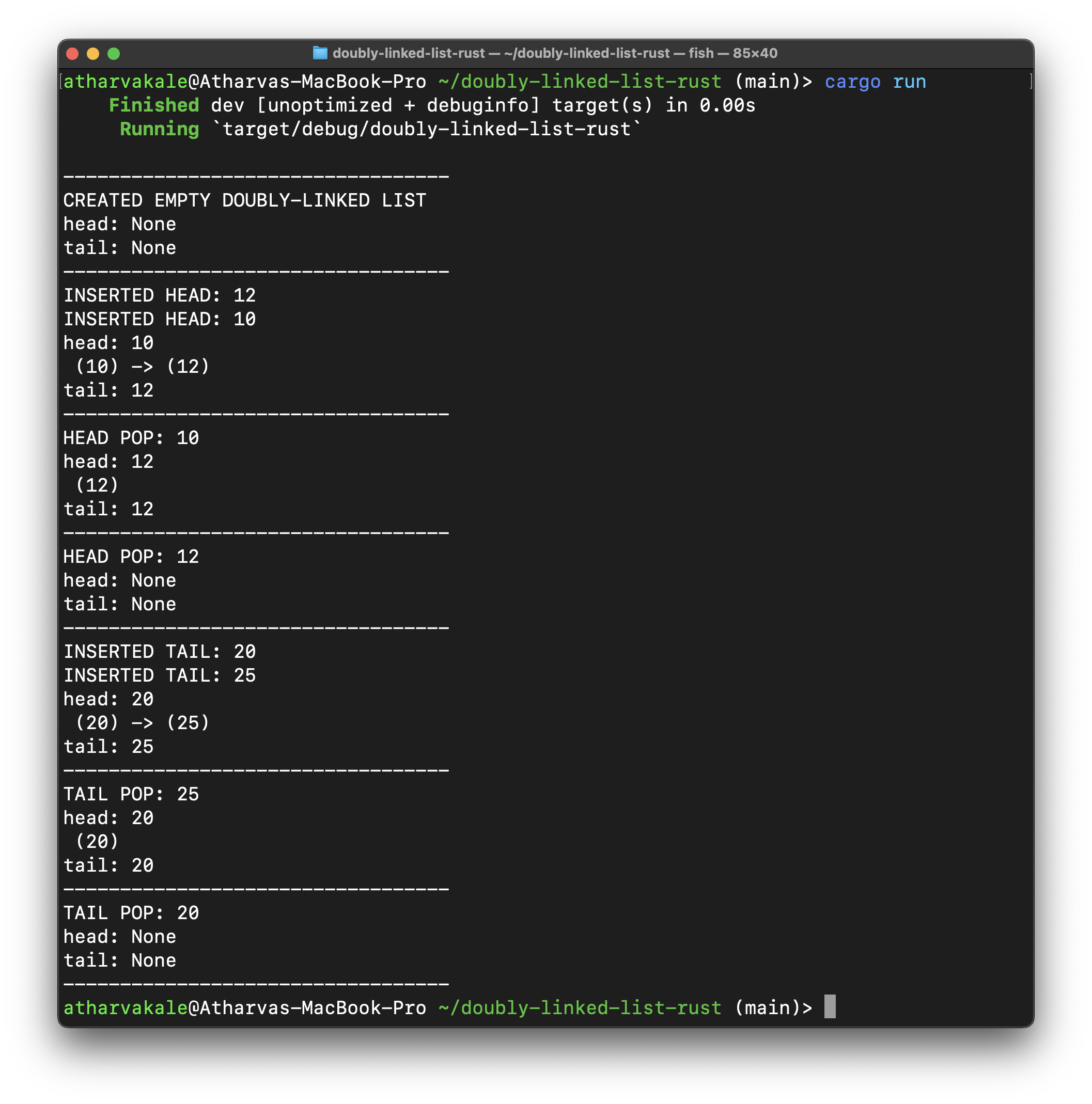Click the blue "cargo" command word
Image resolution: width=1092 pixels, height=1104 pixels.
click(x=852, y=82)
